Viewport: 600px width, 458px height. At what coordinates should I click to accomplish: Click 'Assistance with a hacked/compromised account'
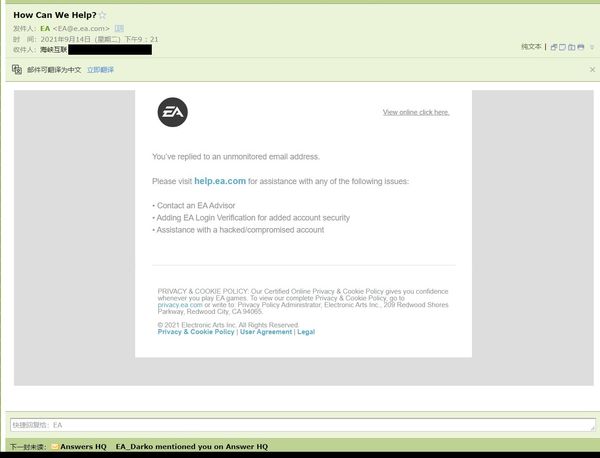point(240,230)
